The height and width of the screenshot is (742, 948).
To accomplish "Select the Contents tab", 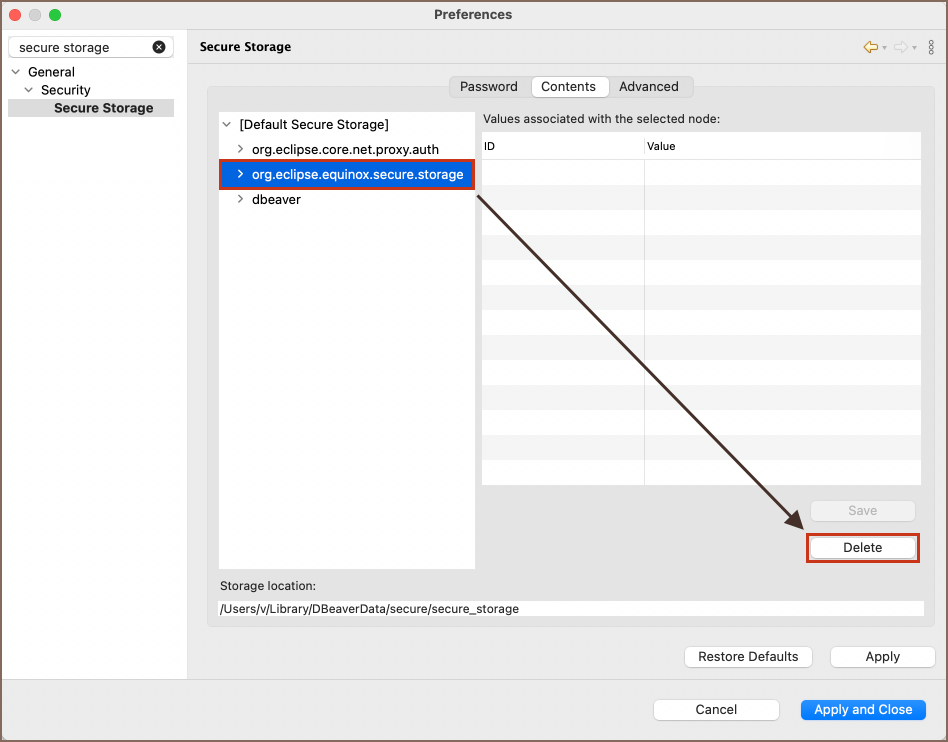I will click(568, 87).
